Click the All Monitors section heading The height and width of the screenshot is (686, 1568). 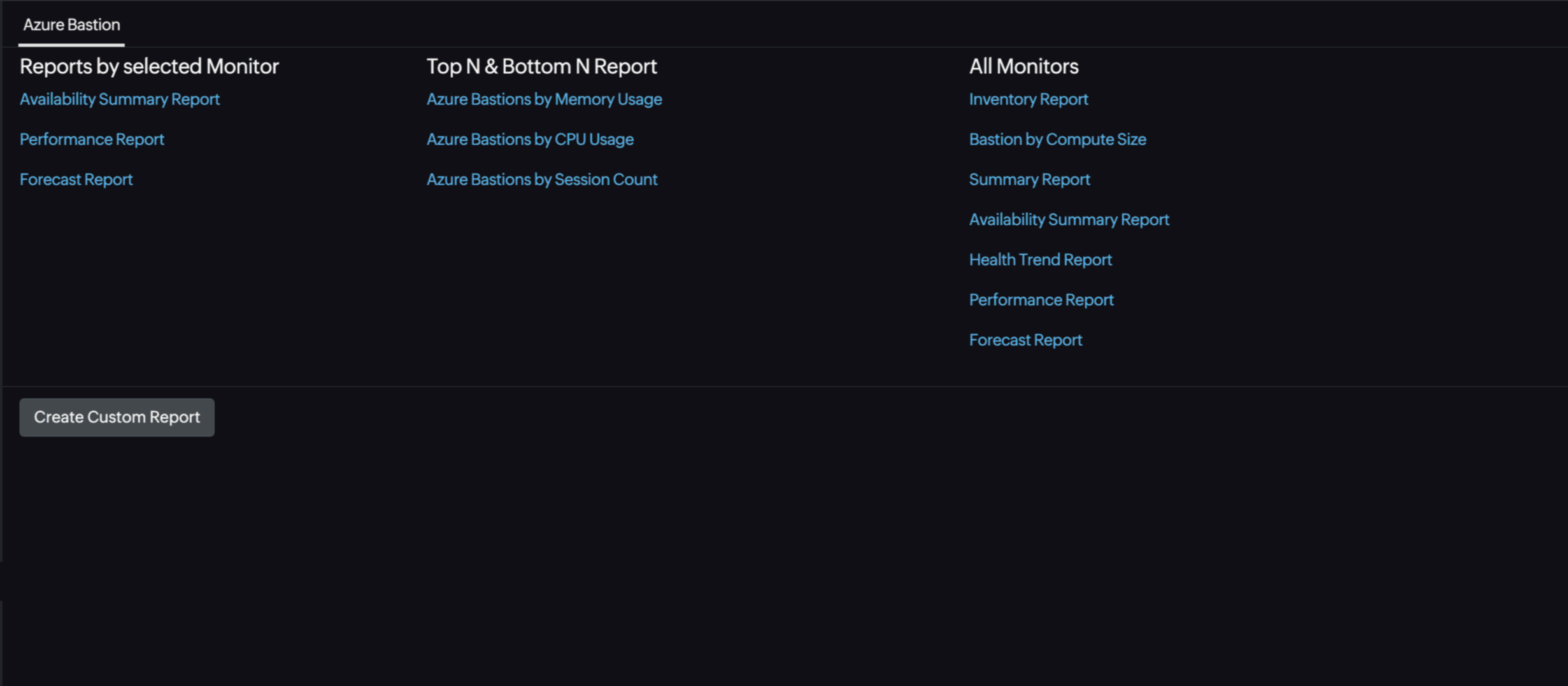(1023, 66)
